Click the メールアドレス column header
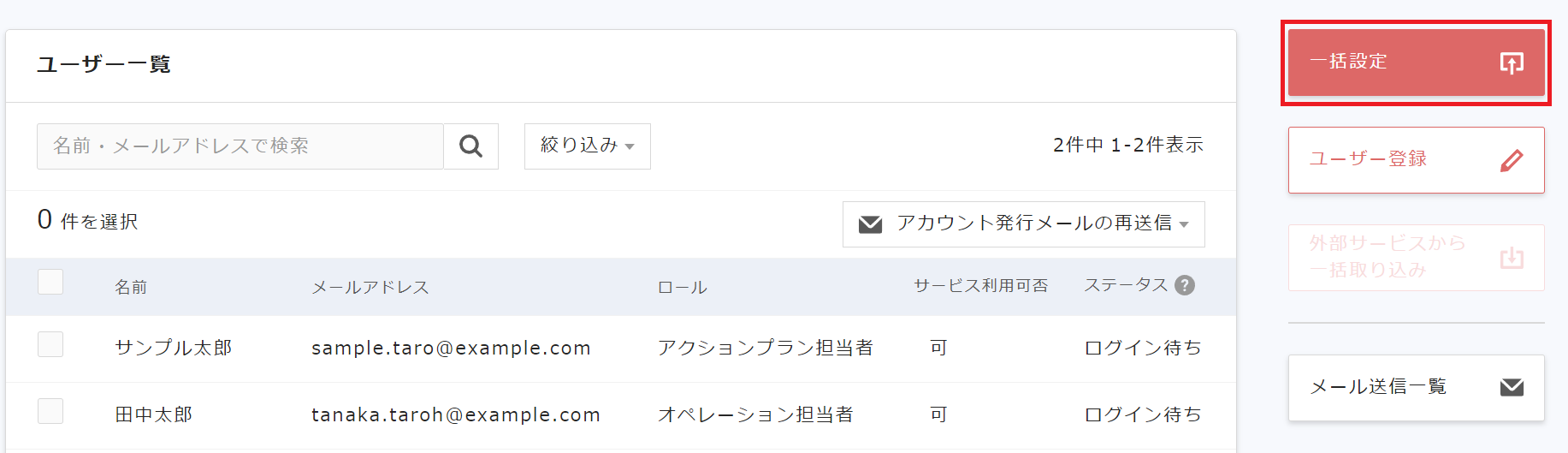The height and width of the screenshot is (453, 1568). (x=370, y=287)
